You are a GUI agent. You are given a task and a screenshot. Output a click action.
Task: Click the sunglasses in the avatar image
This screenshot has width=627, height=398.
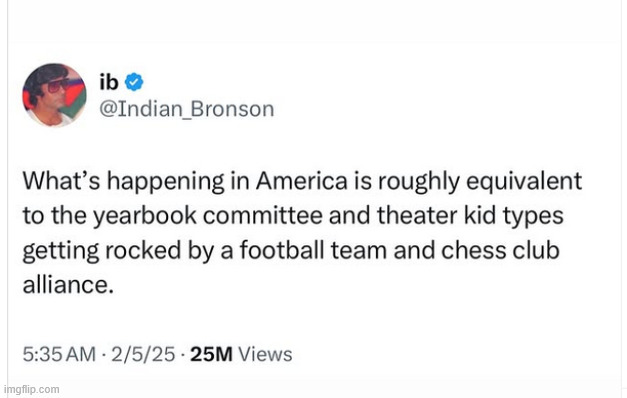pos(56,85)
